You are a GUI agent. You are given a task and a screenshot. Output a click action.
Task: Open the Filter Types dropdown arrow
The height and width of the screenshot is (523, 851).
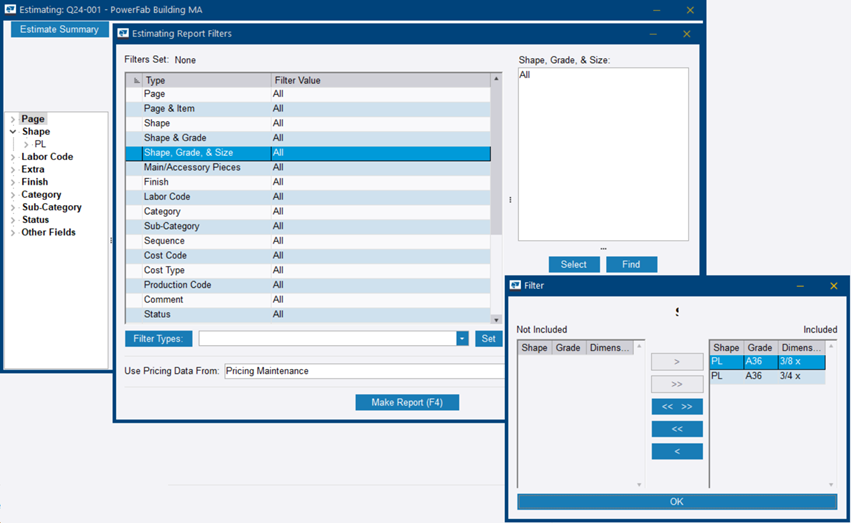(462, 339)
